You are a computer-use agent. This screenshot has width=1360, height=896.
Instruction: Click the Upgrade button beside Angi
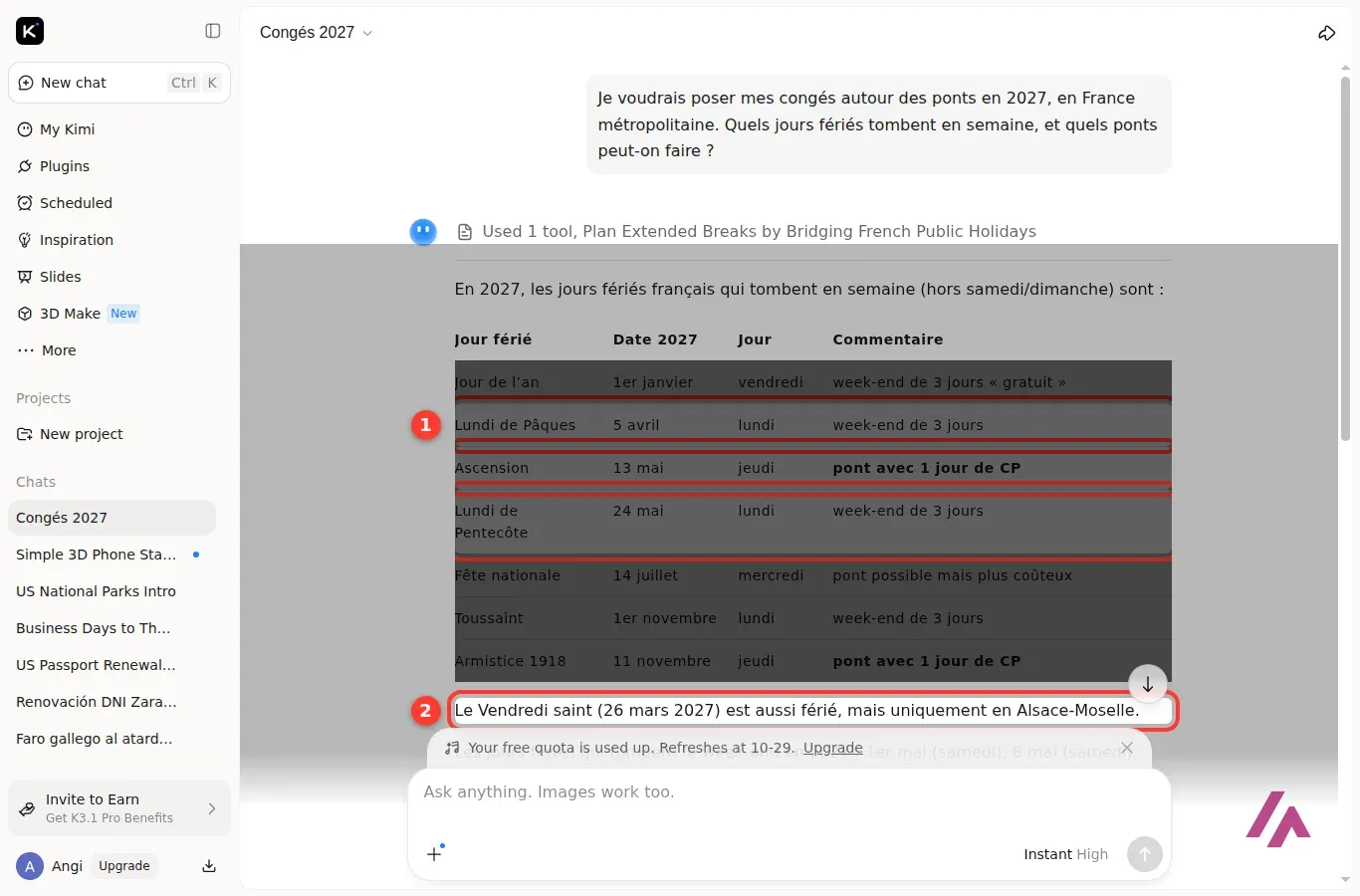click(124, 866)
